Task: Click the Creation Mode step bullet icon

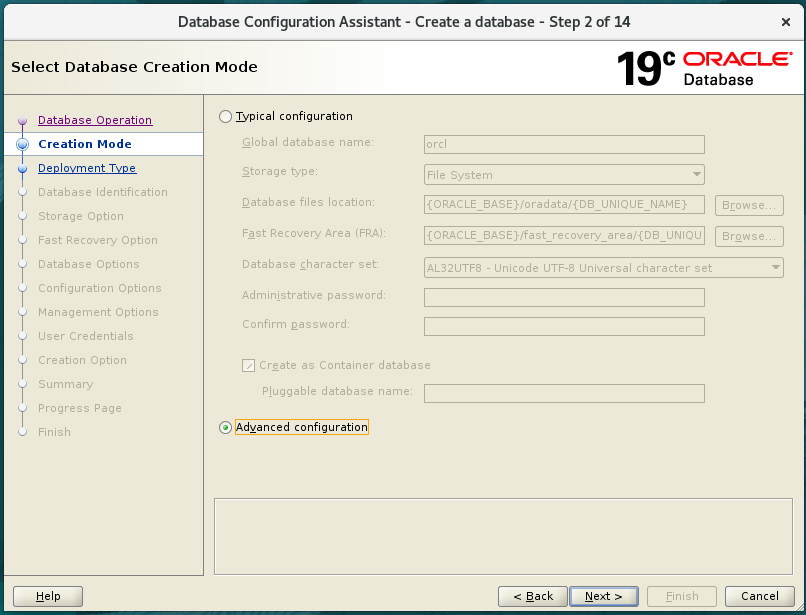Action: pos(22,144)
